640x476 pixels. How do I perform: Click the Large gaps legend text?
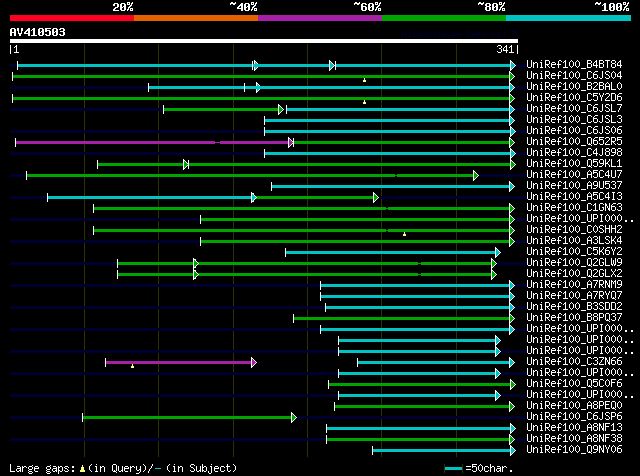[x=123, y=468]
